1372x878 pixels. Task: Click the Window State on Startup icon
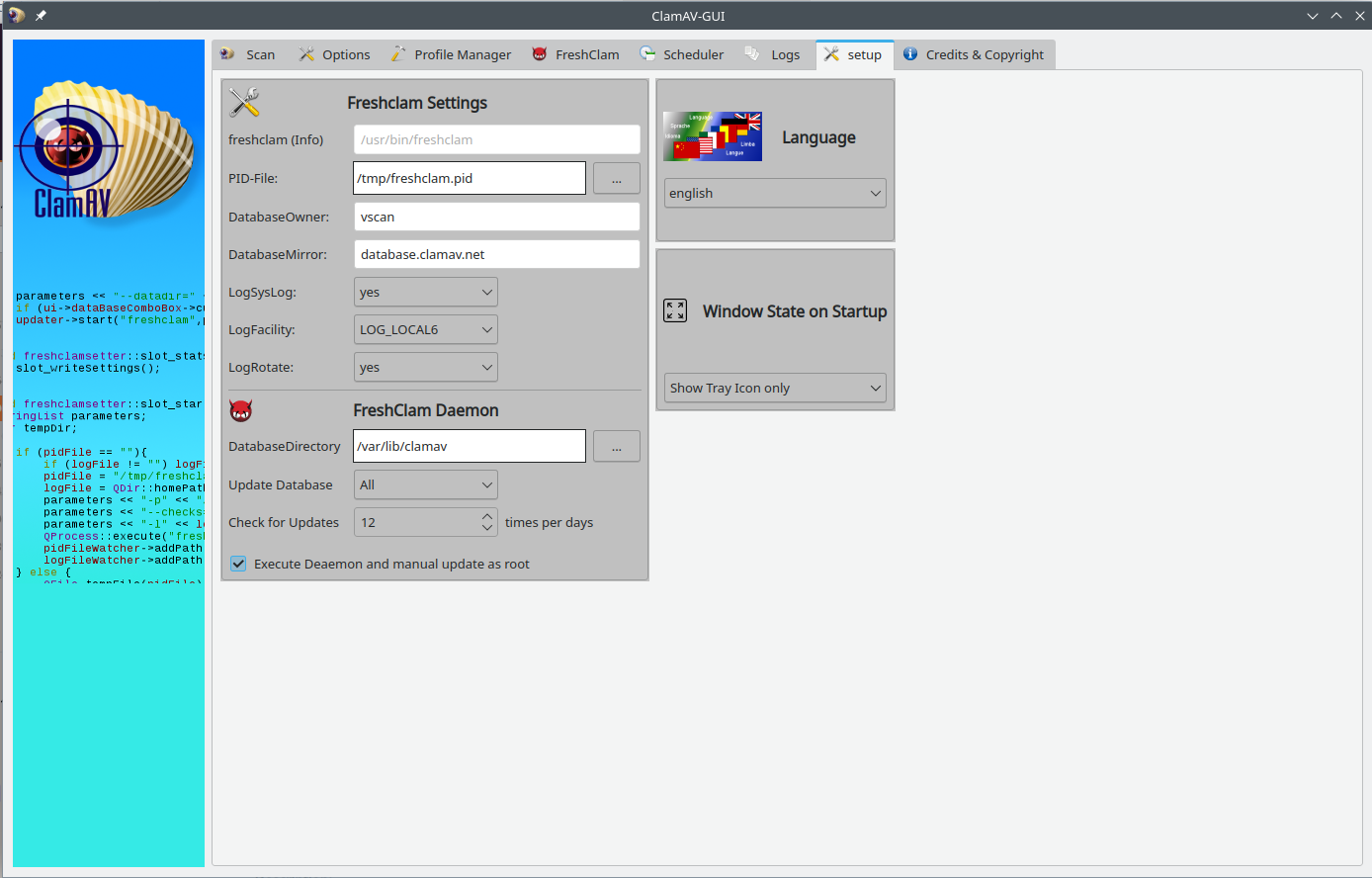pyautogui.click(x=675, y=309)
